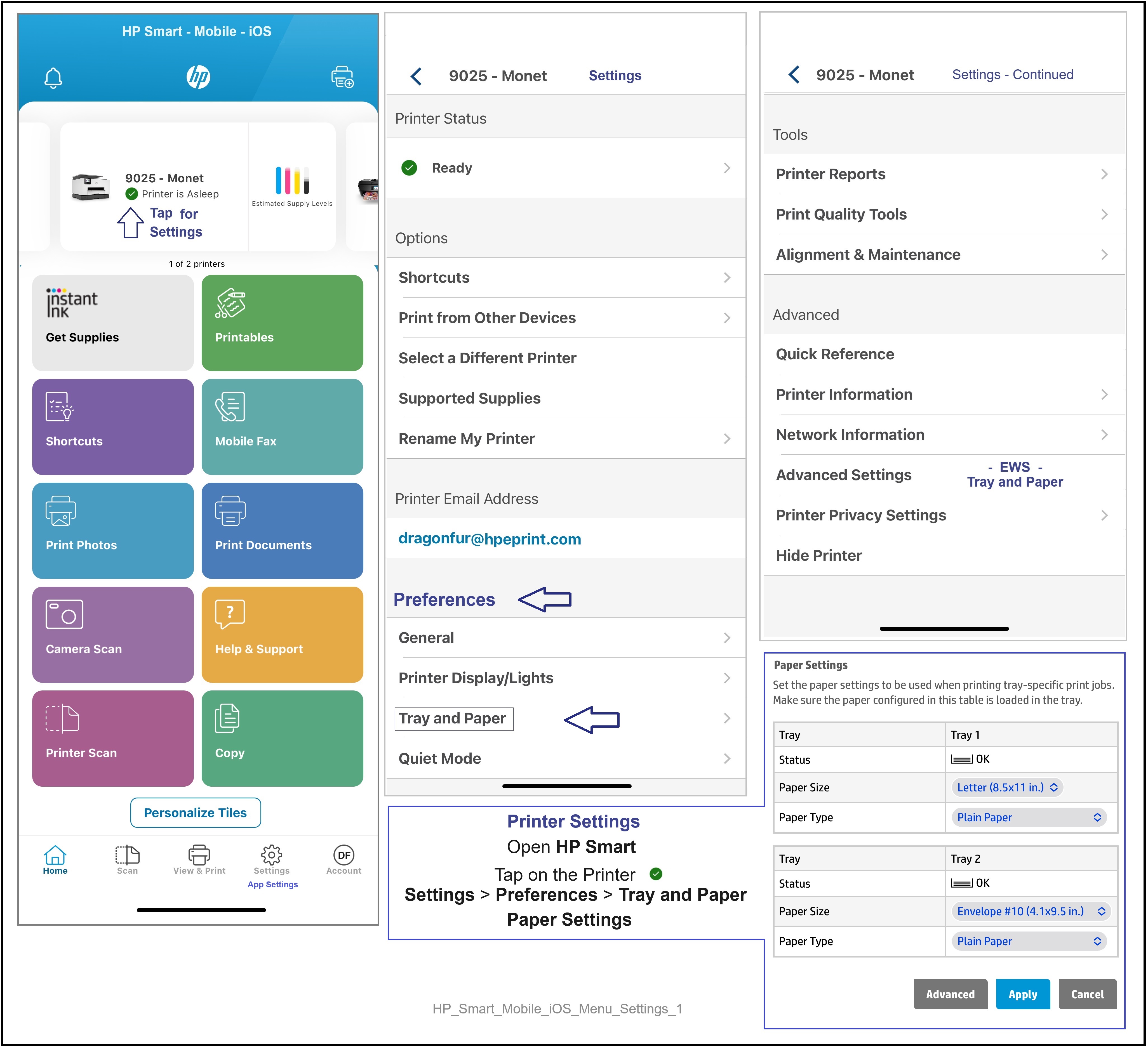The width and height of the screenshot is (1148, 1047).
Task: Open the General preferences row
Action: pos(566,638)
